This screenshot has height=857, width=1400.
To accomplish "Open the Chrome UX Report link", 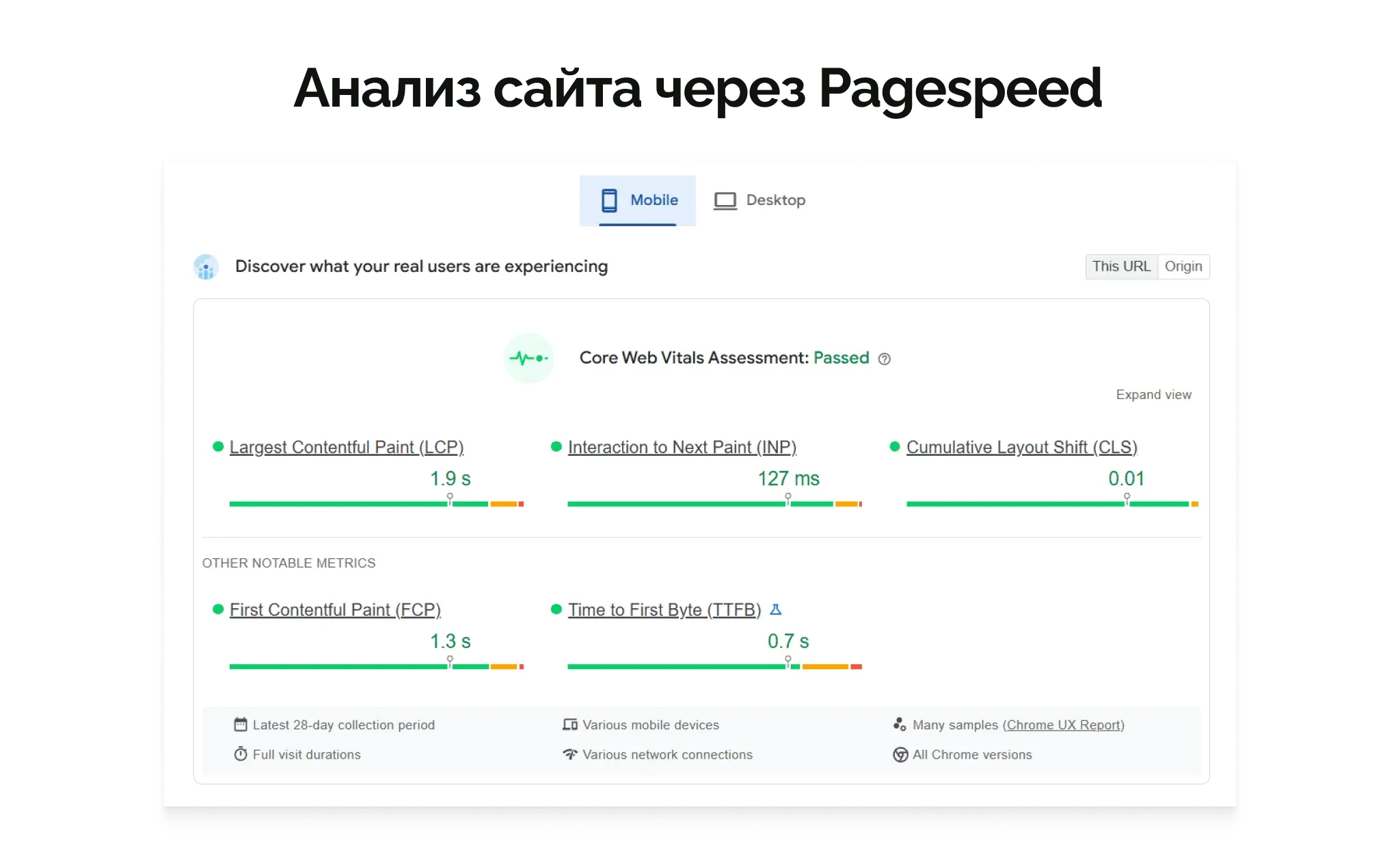I will (x=1064, y=725).
